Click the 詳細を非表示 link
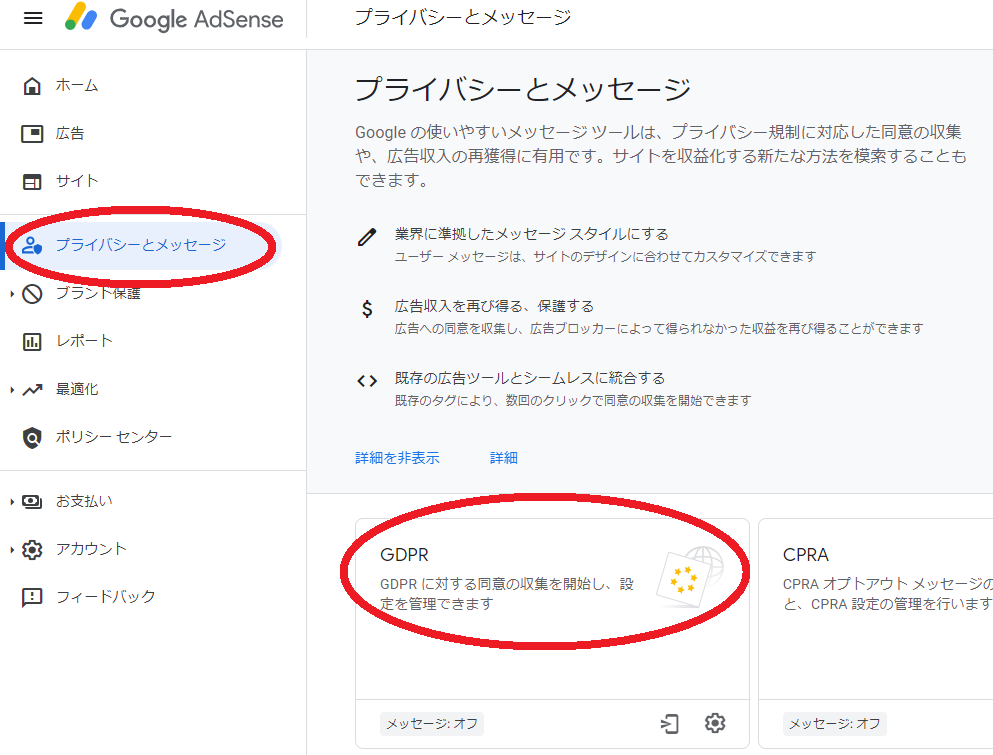The image size is (993, 755). coord(397,458)
